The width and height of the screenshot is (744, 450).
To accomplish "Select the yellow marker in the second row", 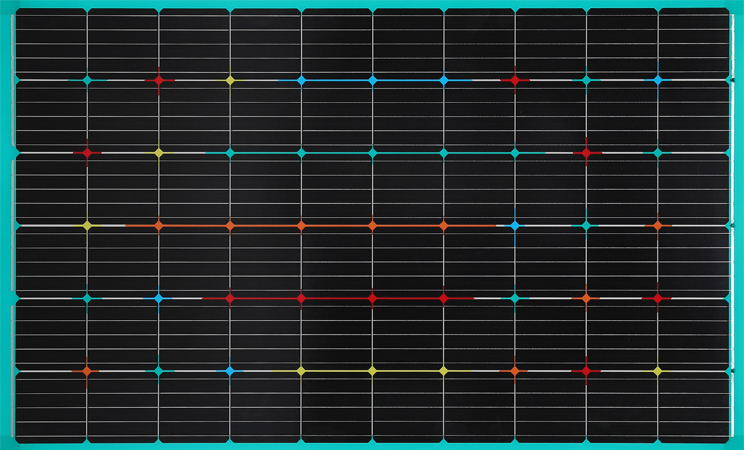I will [x=158, y=153].
